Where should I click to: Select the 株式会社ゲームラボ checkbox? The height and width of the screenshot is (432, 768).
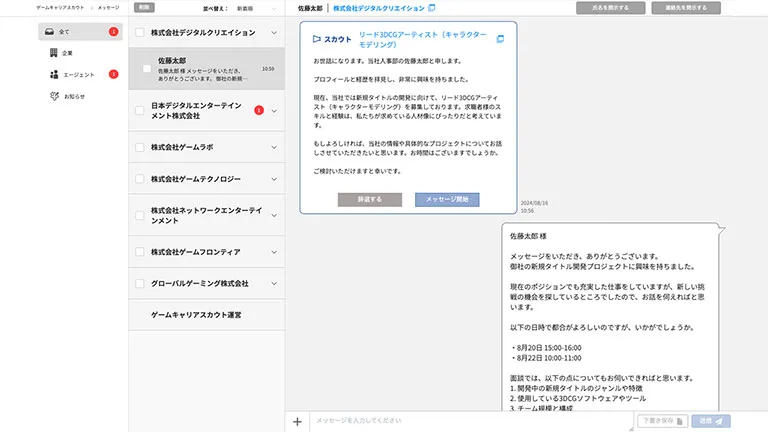coord(140,147)
